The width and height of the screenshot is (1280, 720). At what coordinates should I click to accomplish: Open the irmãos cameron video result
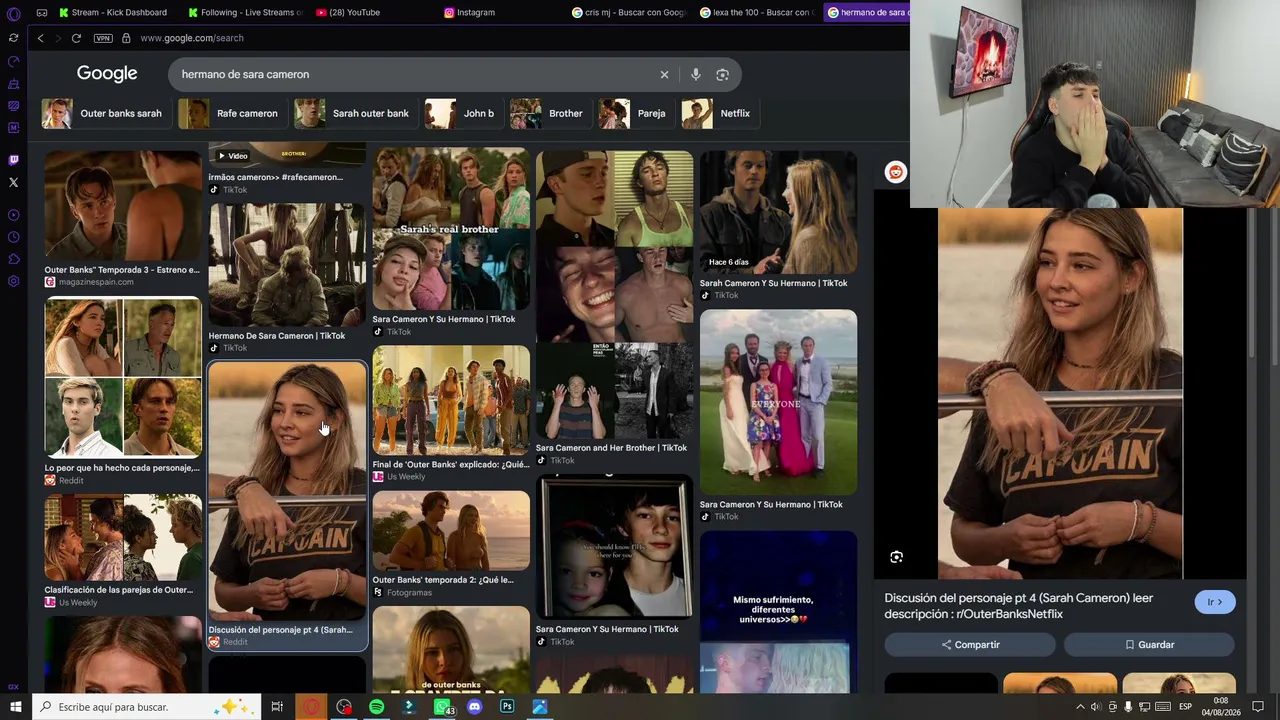(x=287, y=157)
